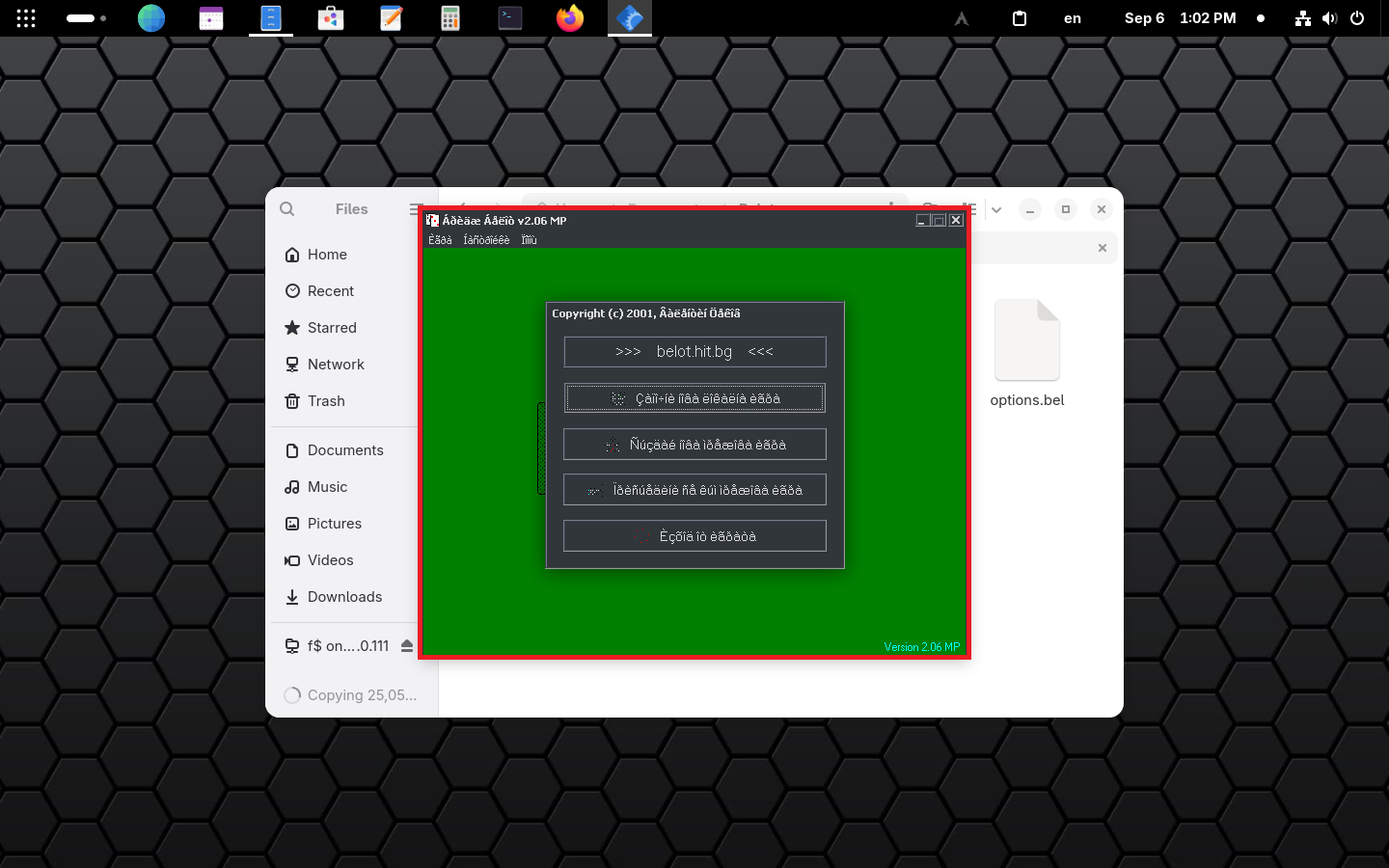
Task: Switch to the blue diamond app in the top bar
Action: pos(630,18)
